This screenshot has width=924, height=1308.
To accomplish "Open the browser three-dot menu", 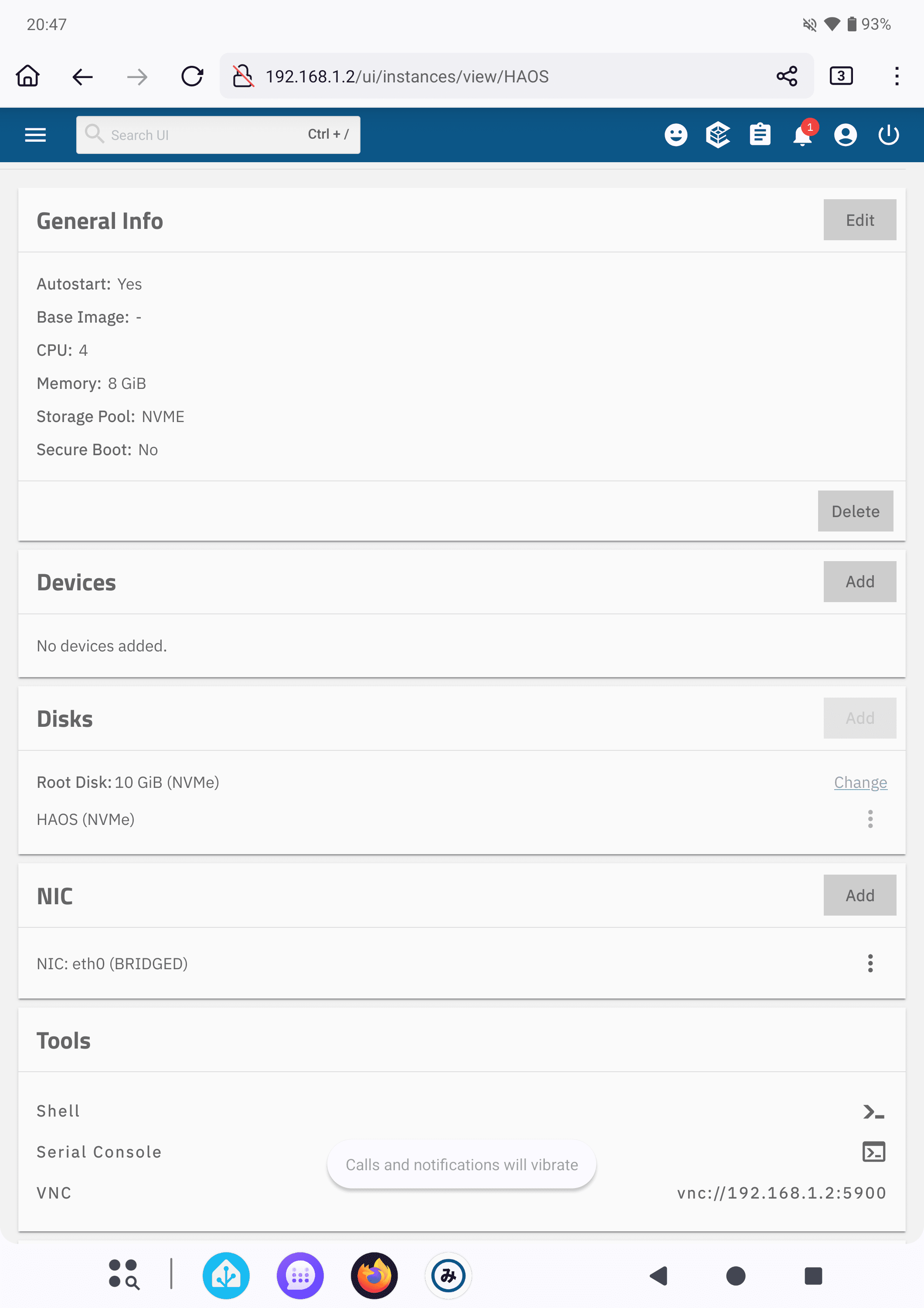I will click(897, 76).
